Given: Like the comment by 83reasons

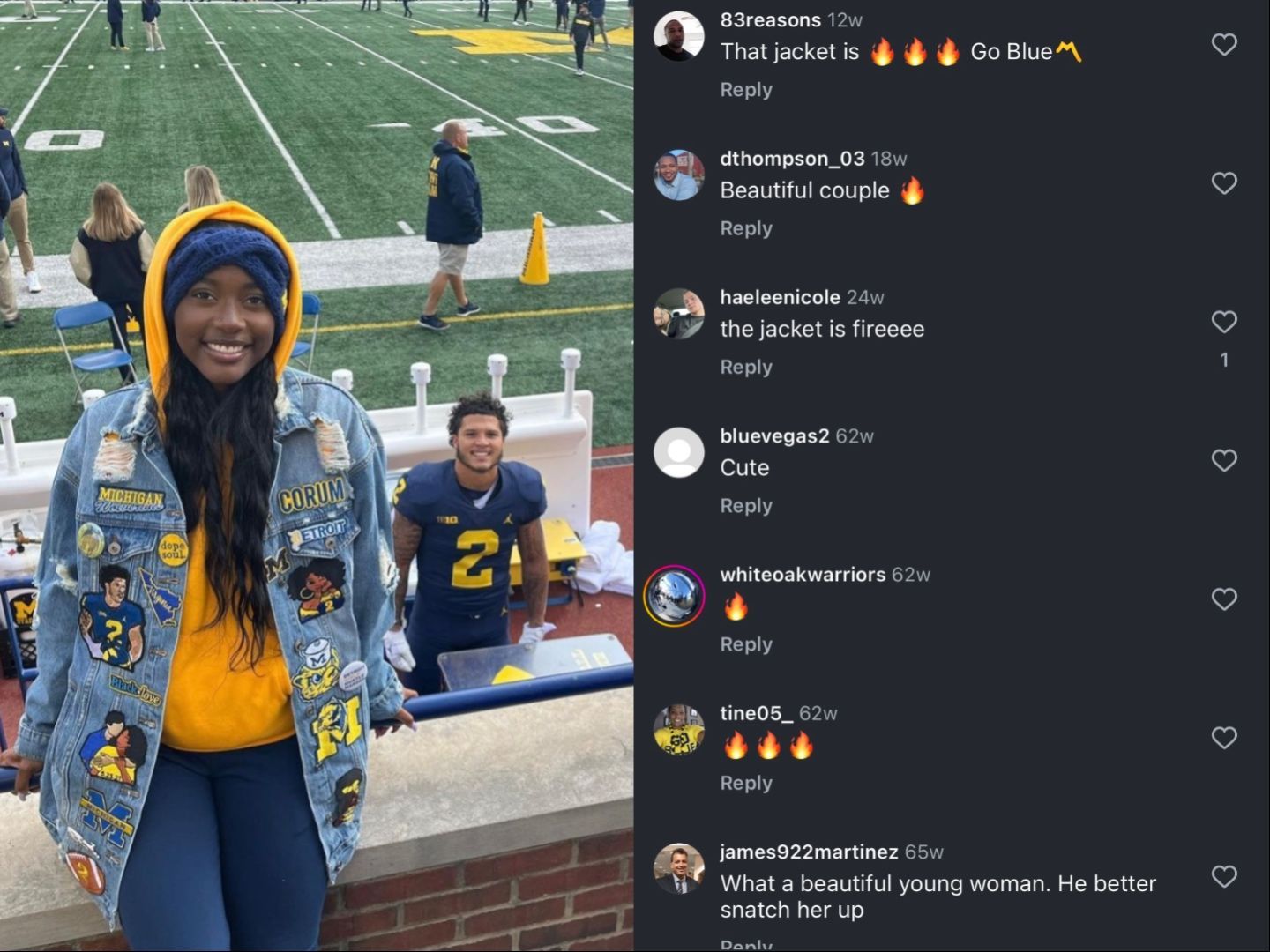Looking at the screenshot, I should point(1224,44).
